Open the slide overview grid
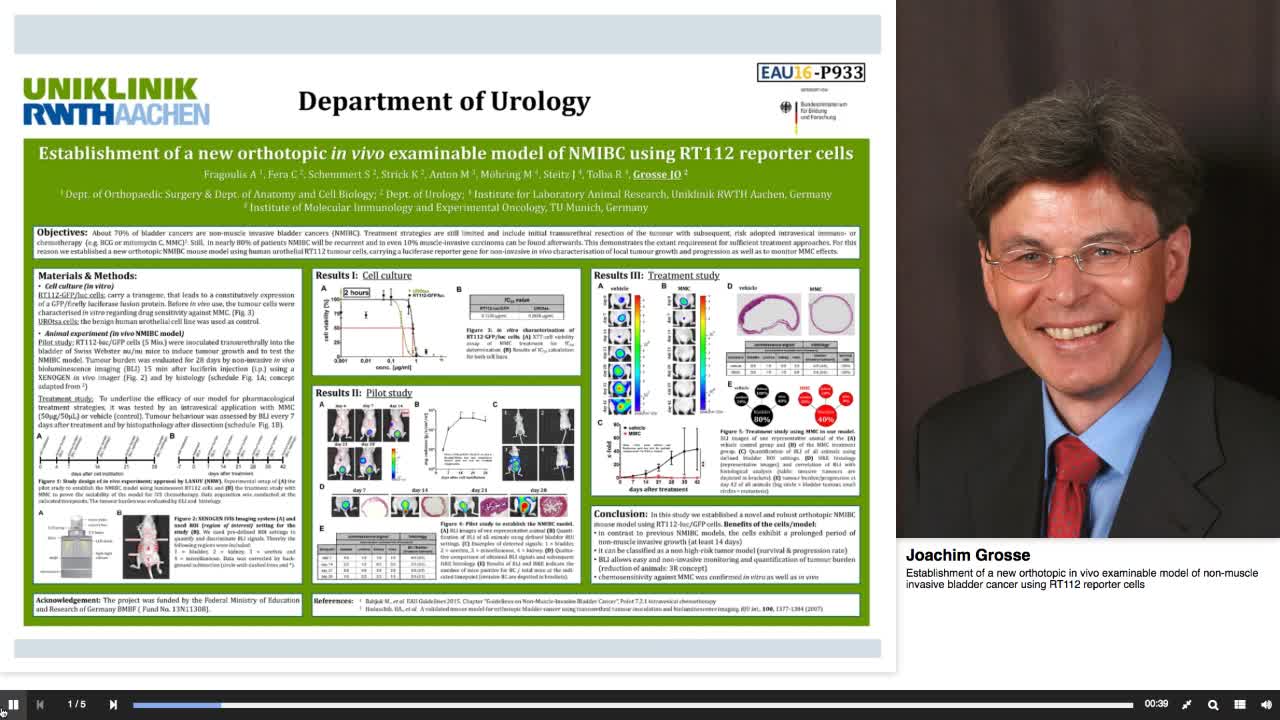Screen dimensions: 1280x720 pos(1239,704)
